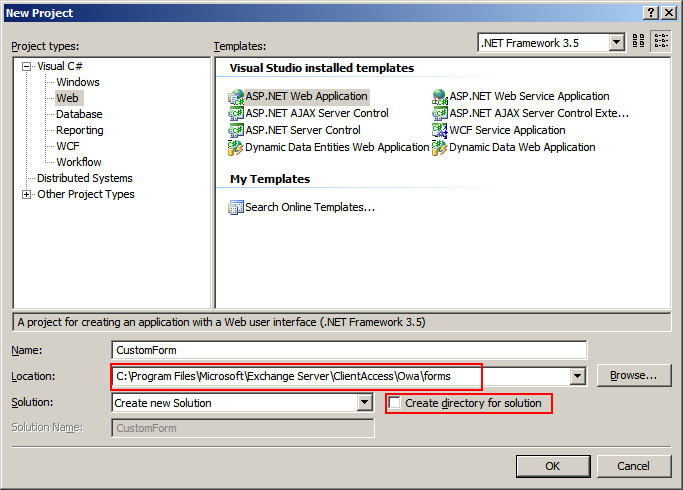Image resolution: width=683 pixels, height=490 pixels.
Task: Click the Other Project Types label
Action: tap(86, 194)
